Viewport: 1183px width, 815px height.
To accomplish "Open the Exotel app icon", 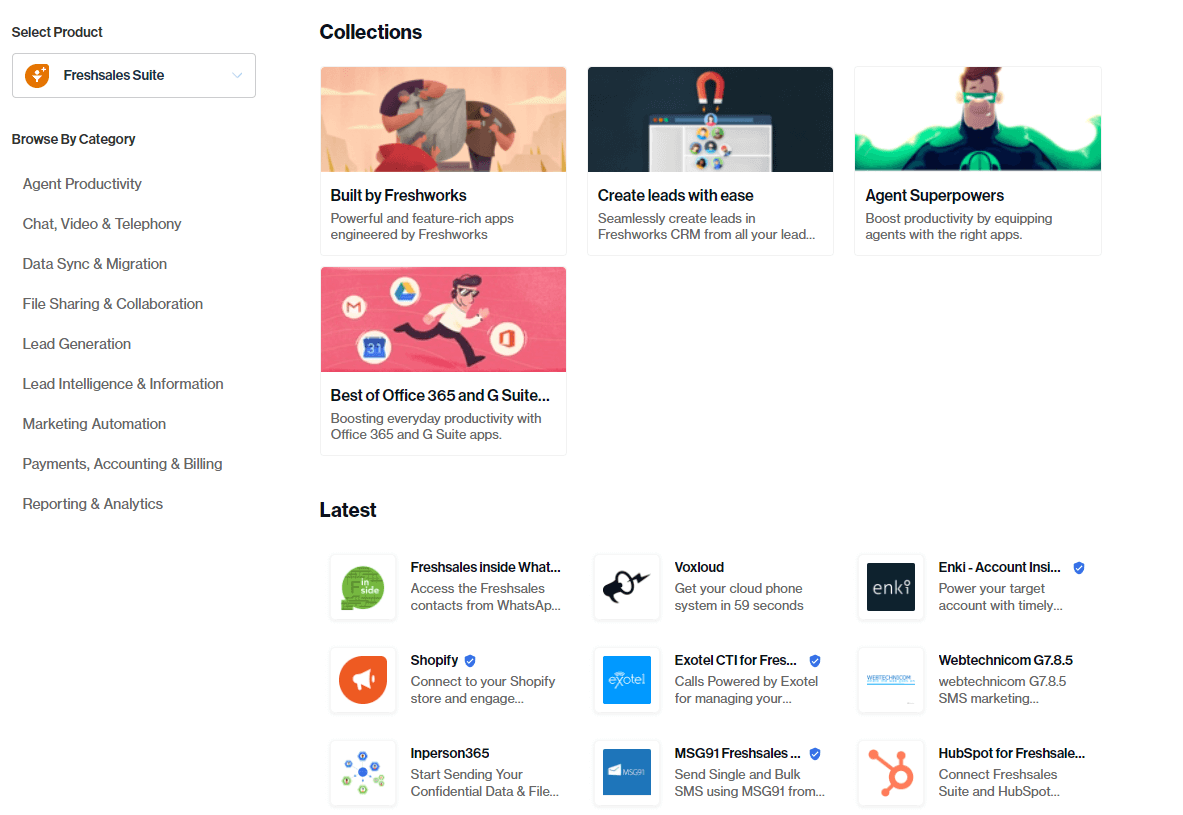I will pos(627,680).
